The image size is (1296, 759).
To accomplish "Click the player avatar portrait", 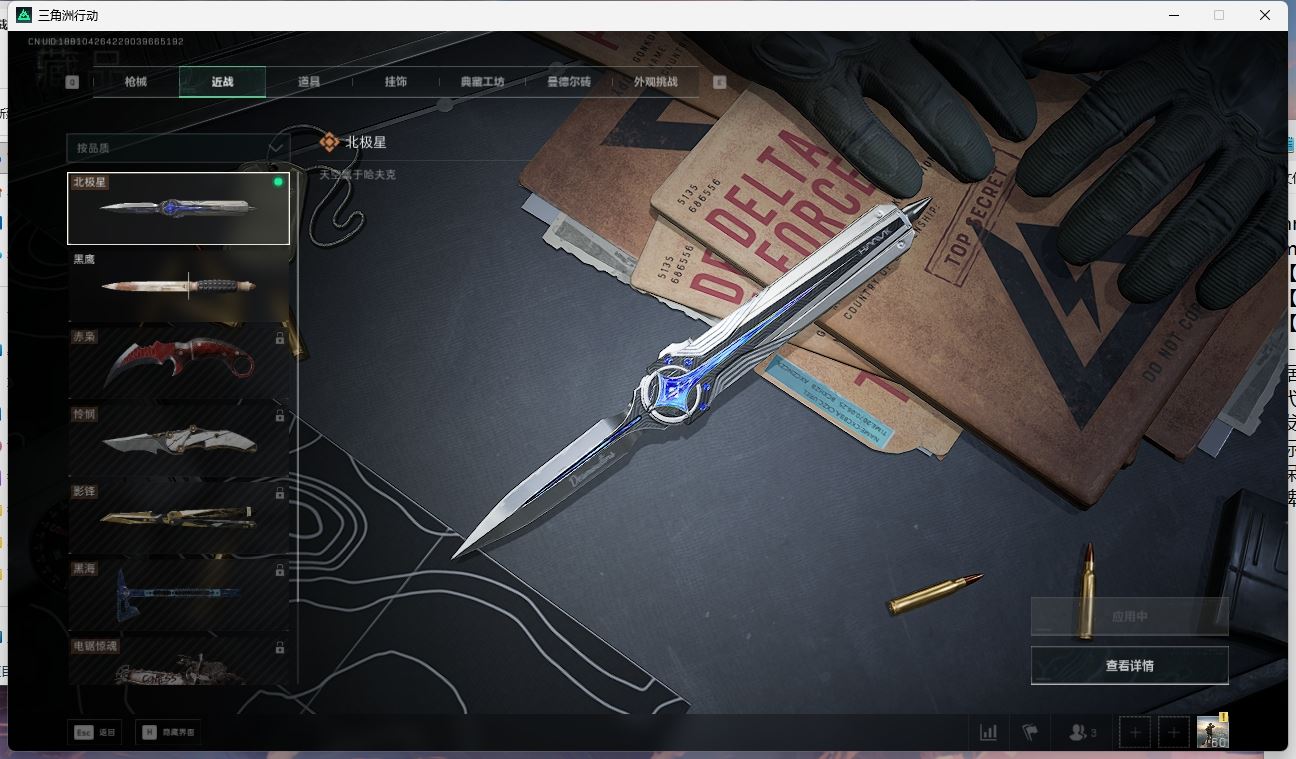I will coord(1212,731).
